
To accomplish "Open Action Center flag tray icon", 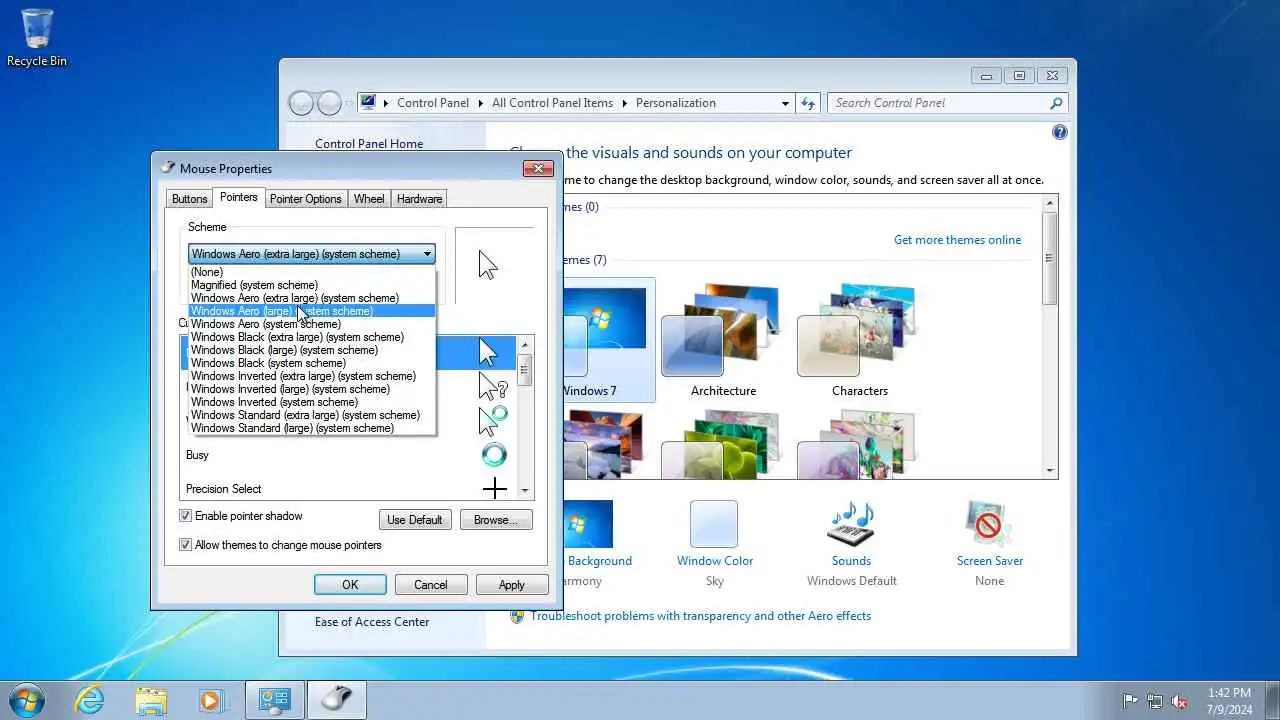I will (1131, 701).
